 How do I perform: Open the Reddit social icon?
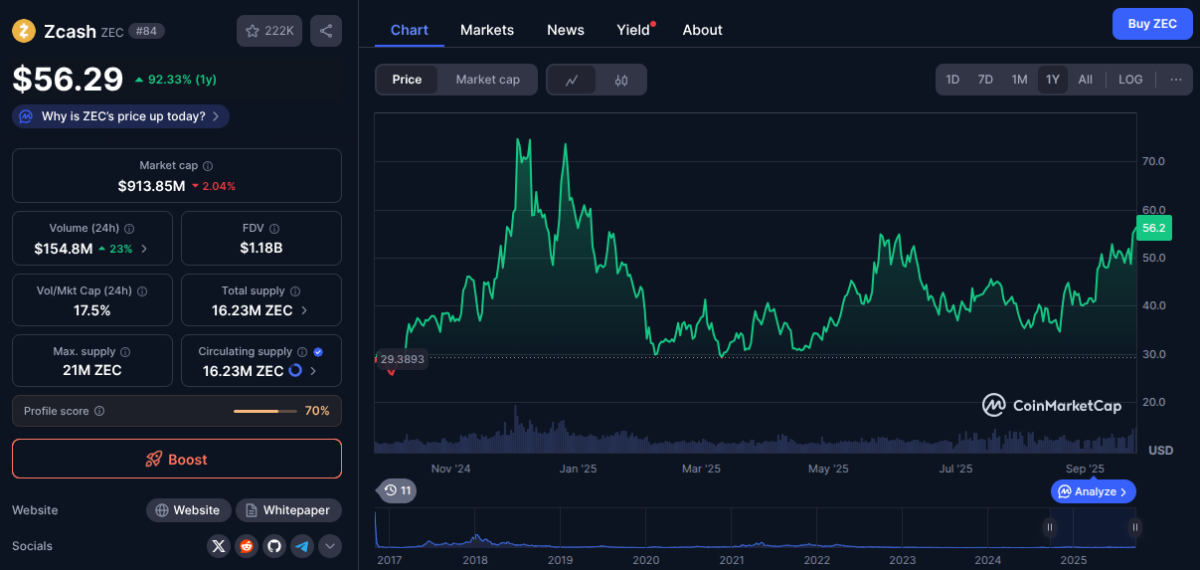coord(246,546)
